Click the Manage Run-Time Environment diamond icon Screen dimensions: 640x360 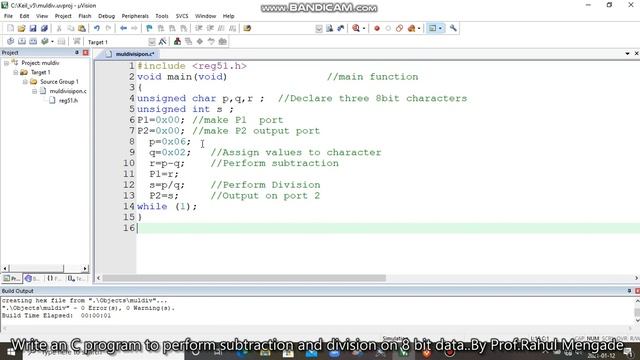coord(200,42)
